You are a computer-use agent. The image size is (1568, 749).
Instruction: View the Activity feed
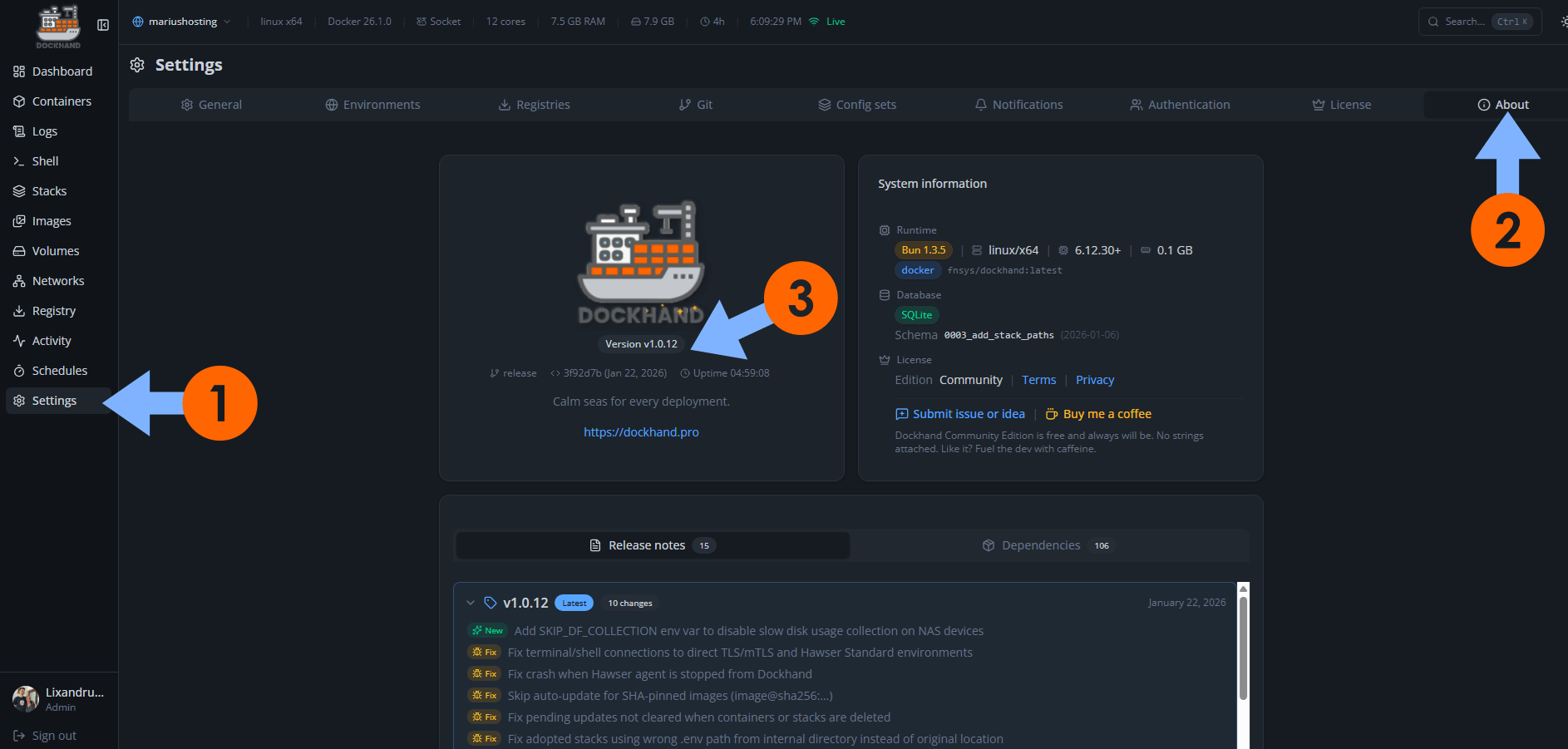pos(52,340)
